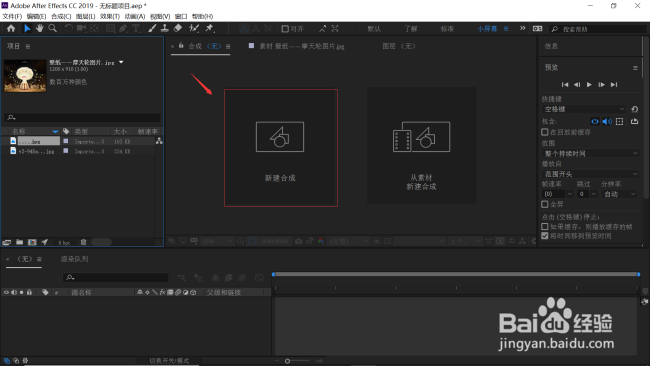
Task: Select the Clone Stamp tool
Action: click(165, 28)
